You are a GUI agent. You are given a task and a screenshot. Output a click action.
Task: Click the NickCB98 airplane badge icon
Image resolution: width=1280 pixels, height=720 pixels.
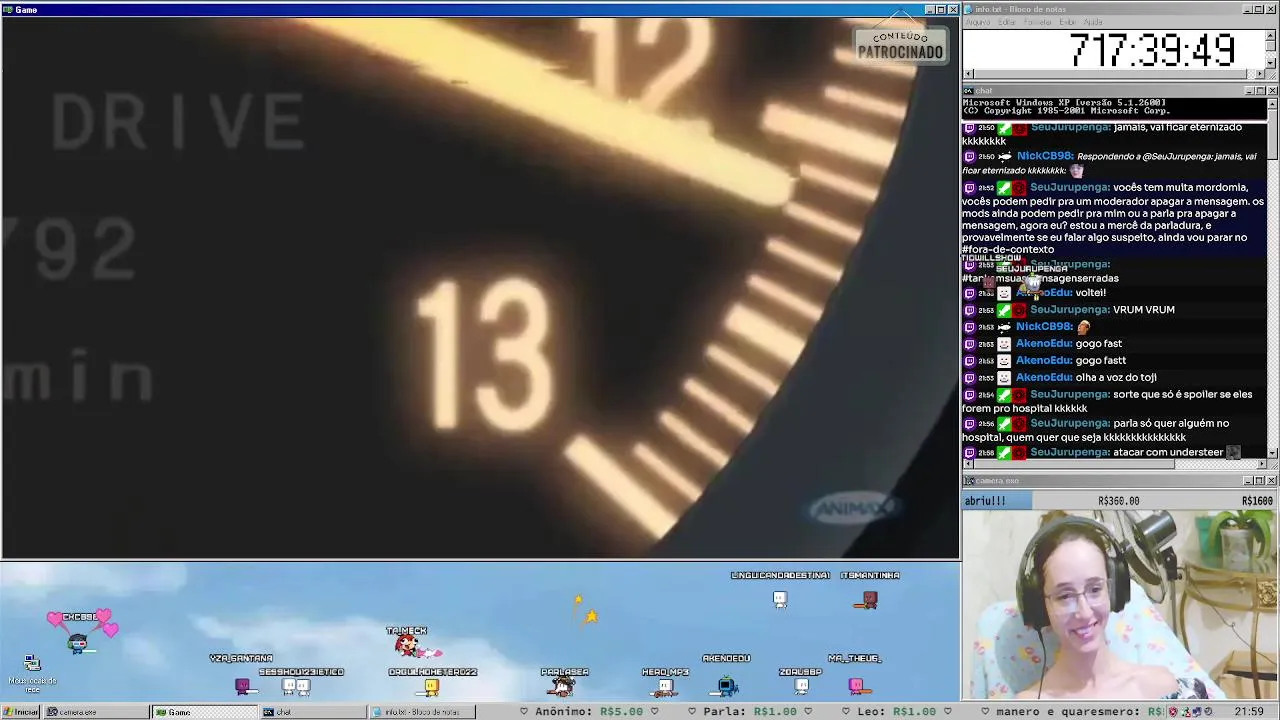[1004, 327]
